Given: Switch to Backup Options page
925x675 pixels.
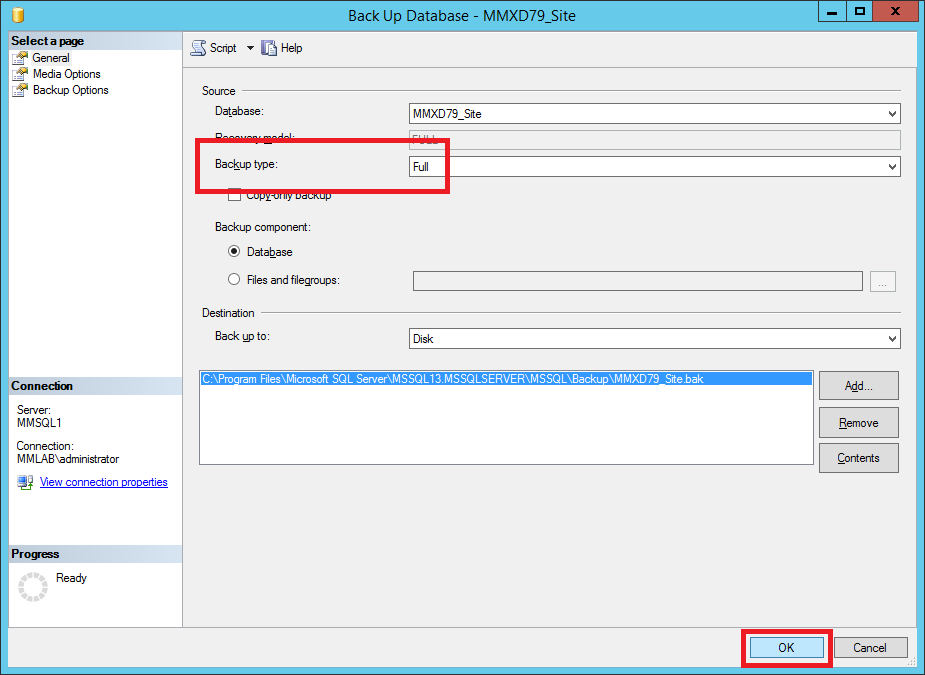Looking at the screenshot, I should [x=70, y=90].
